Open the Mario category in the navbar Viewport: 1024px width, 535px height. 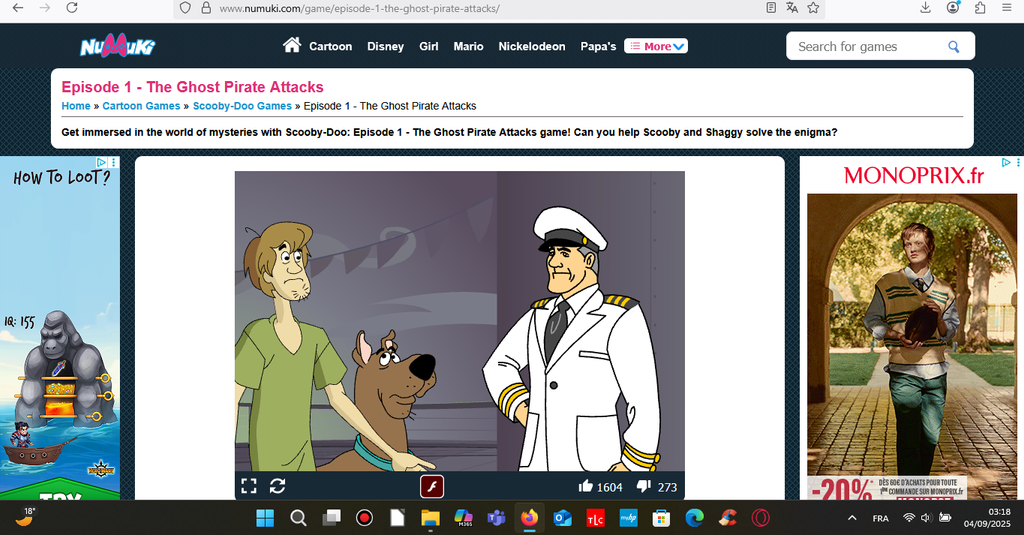coord(468,46)
